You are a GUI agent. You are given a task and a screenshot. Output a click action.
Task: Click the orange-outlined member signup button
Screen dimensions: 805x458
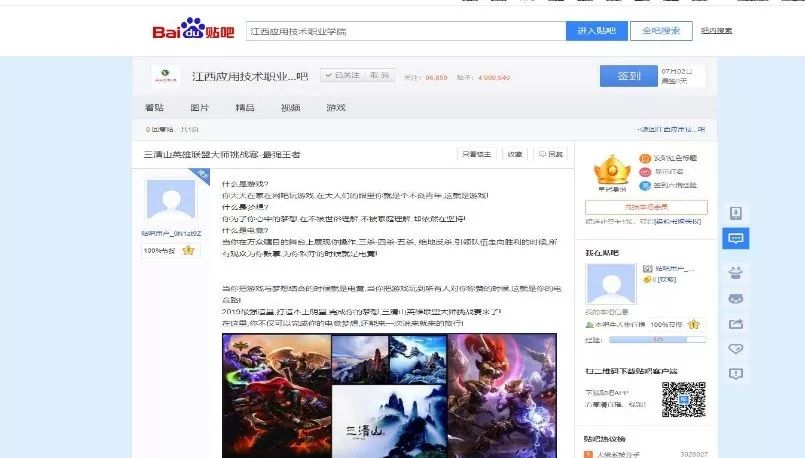[x=646, y=207]
